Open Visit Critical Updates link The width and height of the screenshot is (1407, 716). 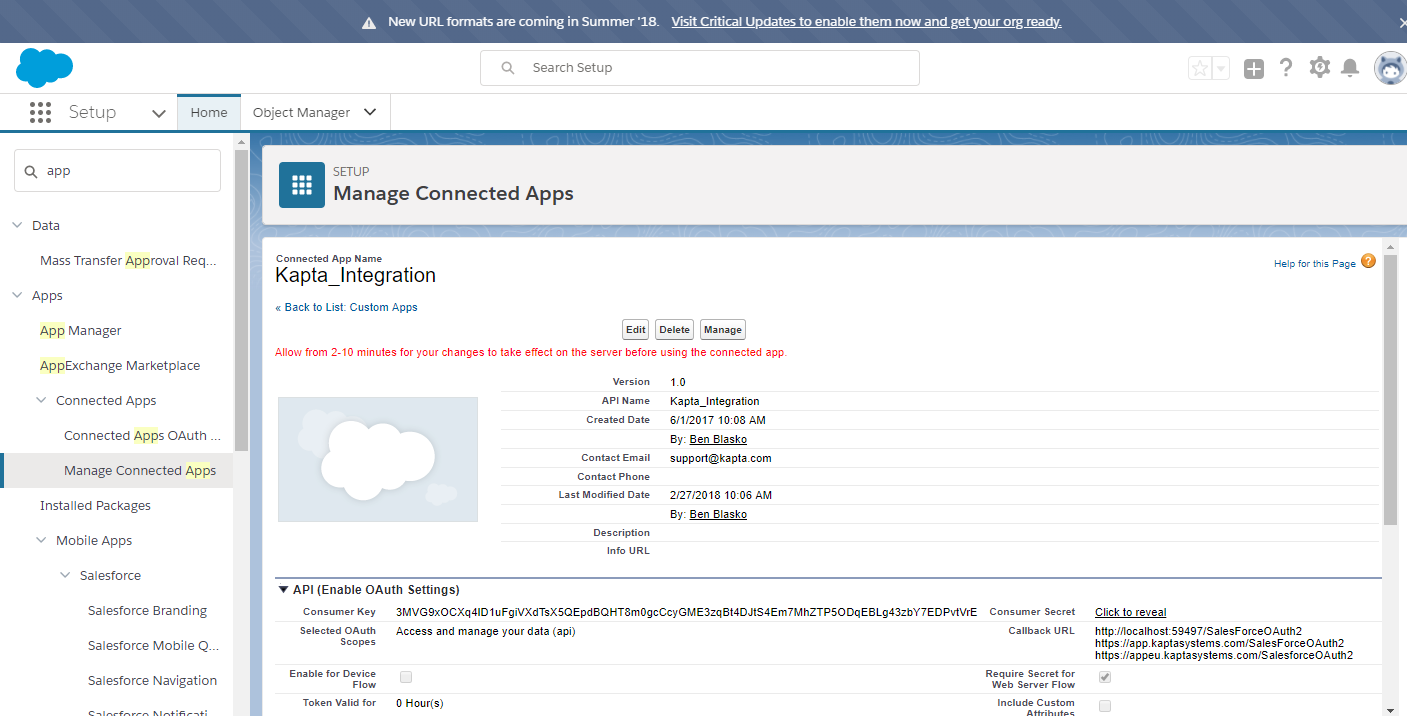click(x=866, y=21)
